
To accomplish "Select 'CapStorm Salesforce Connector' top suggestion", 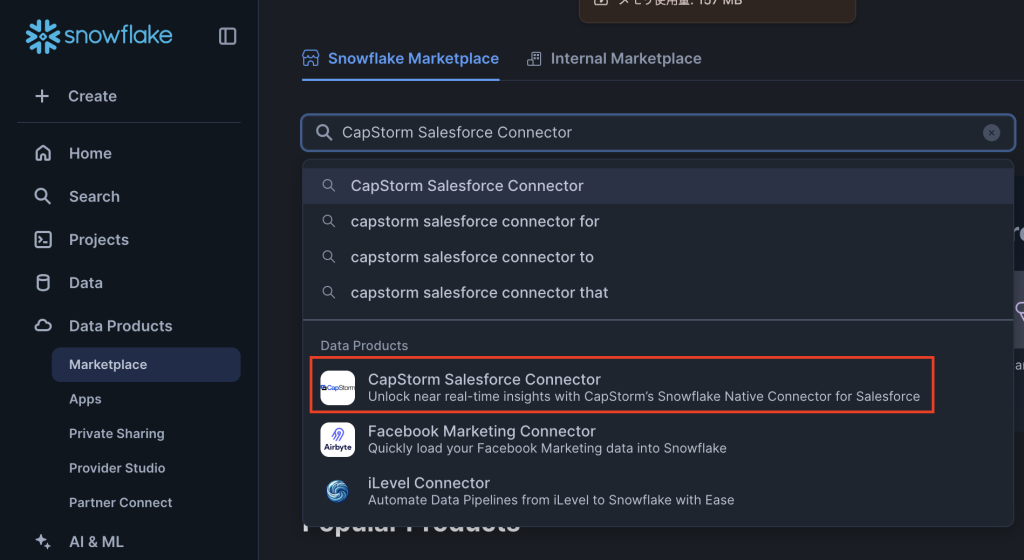I will (x=658, y=185).
